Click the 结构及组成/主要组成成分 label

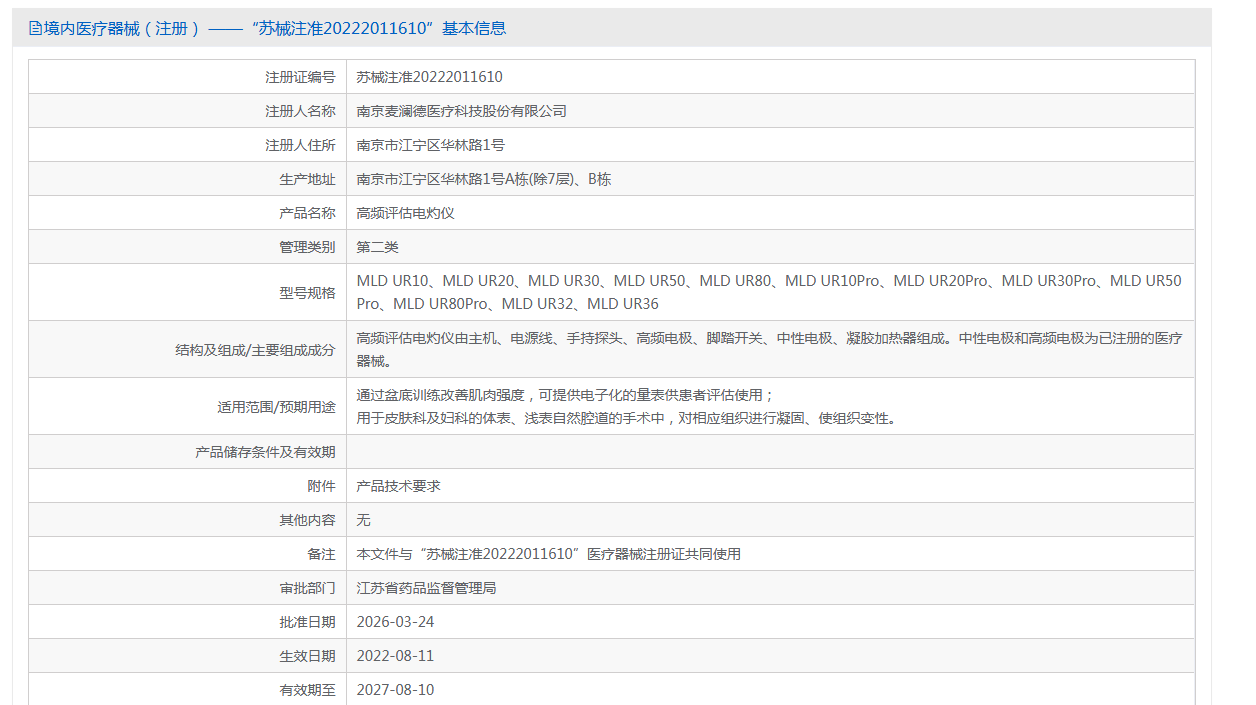click(x=255, y=349)
